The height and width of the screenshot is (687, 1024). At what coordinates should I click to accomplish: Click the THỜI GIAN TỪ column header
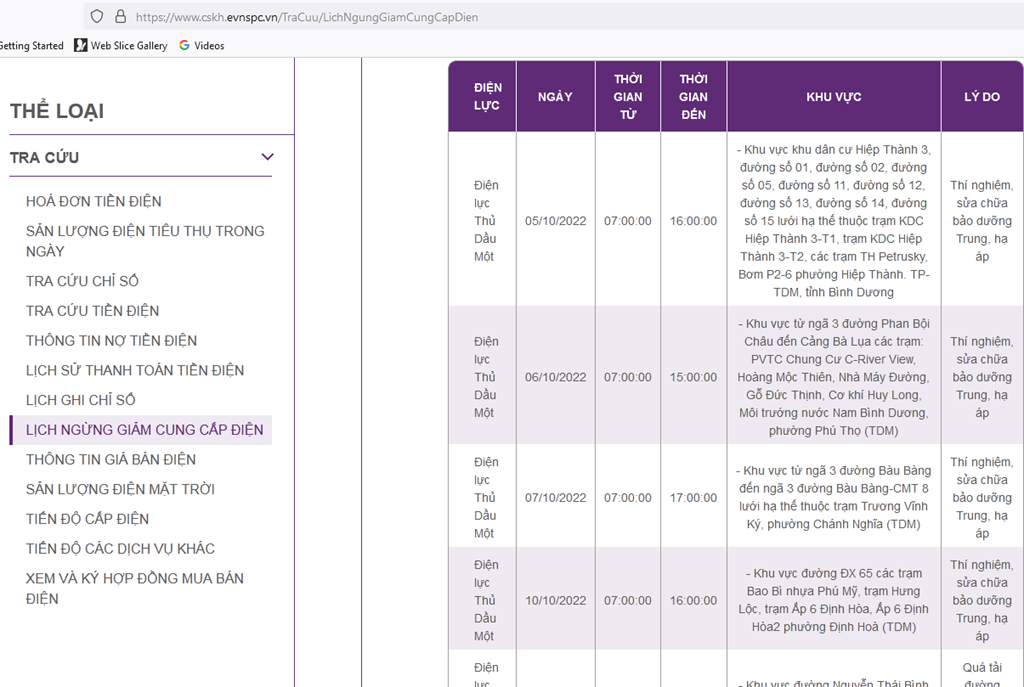coord(628,97)
